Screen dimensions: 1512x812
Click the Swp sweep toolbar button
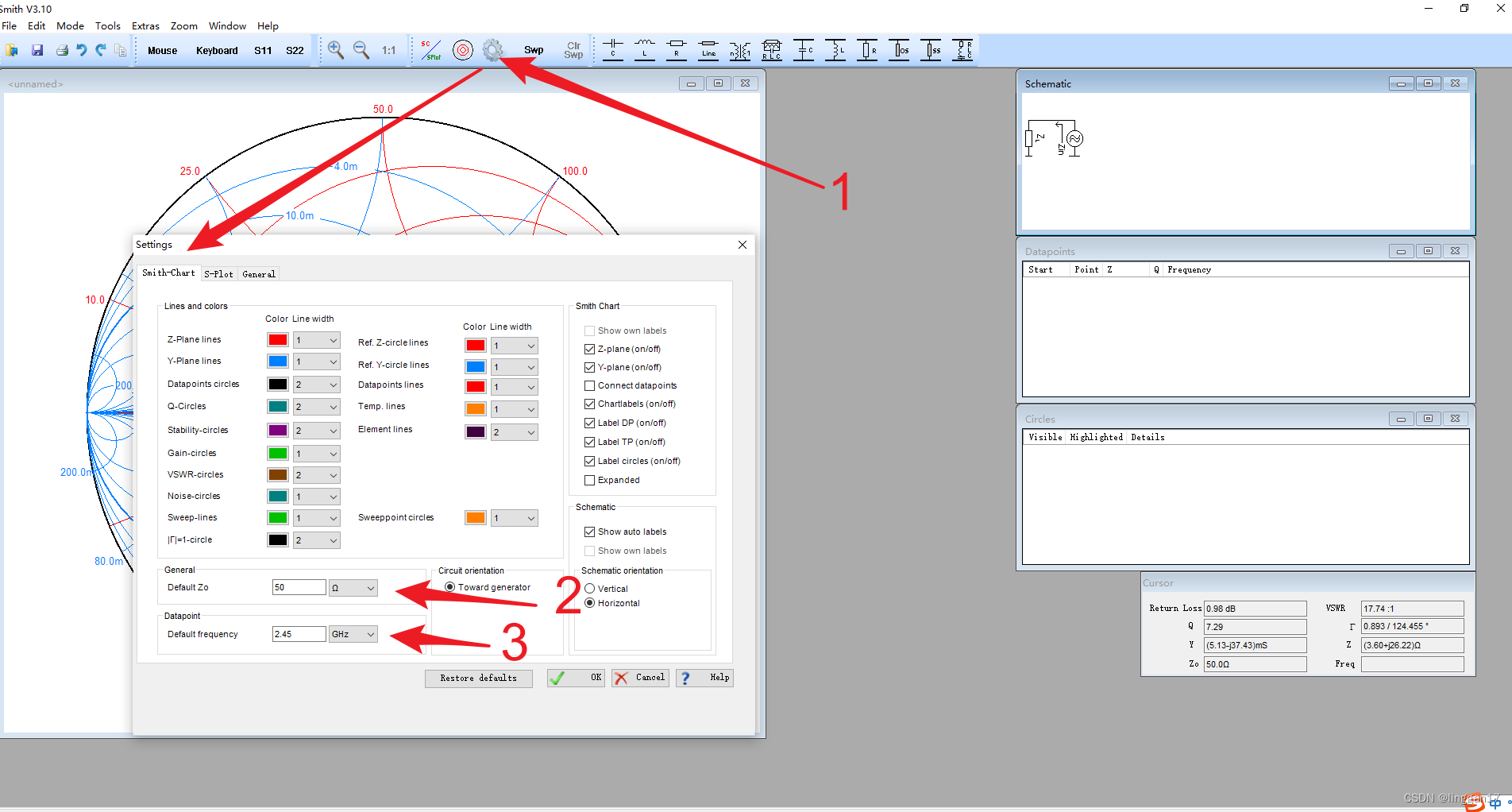(534, 50)
